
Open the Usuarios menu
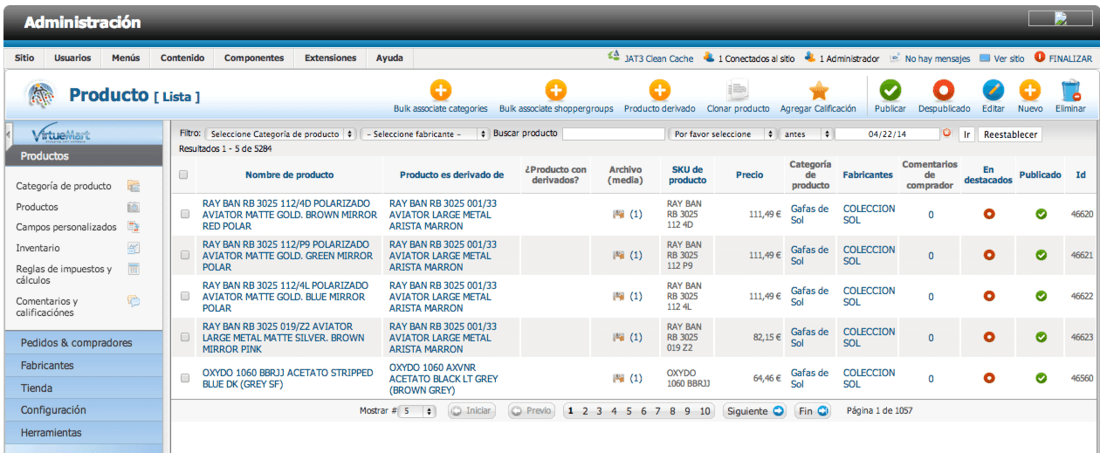[x=72, y=58]
